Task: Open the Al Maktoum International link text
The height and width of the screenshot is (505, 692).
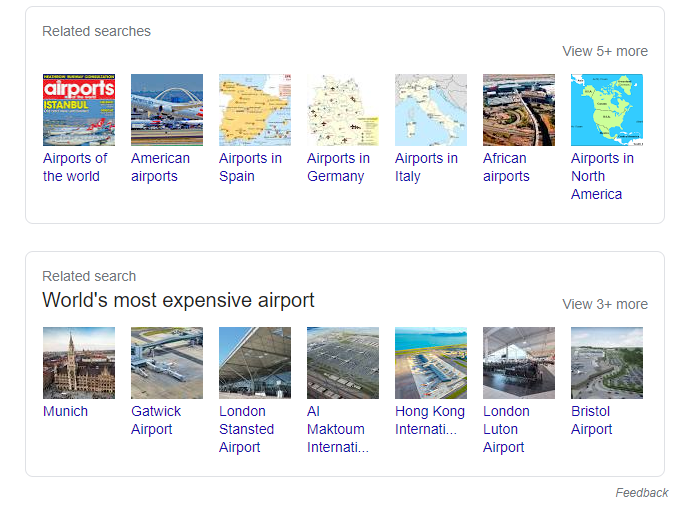Action: coord(338,429)
